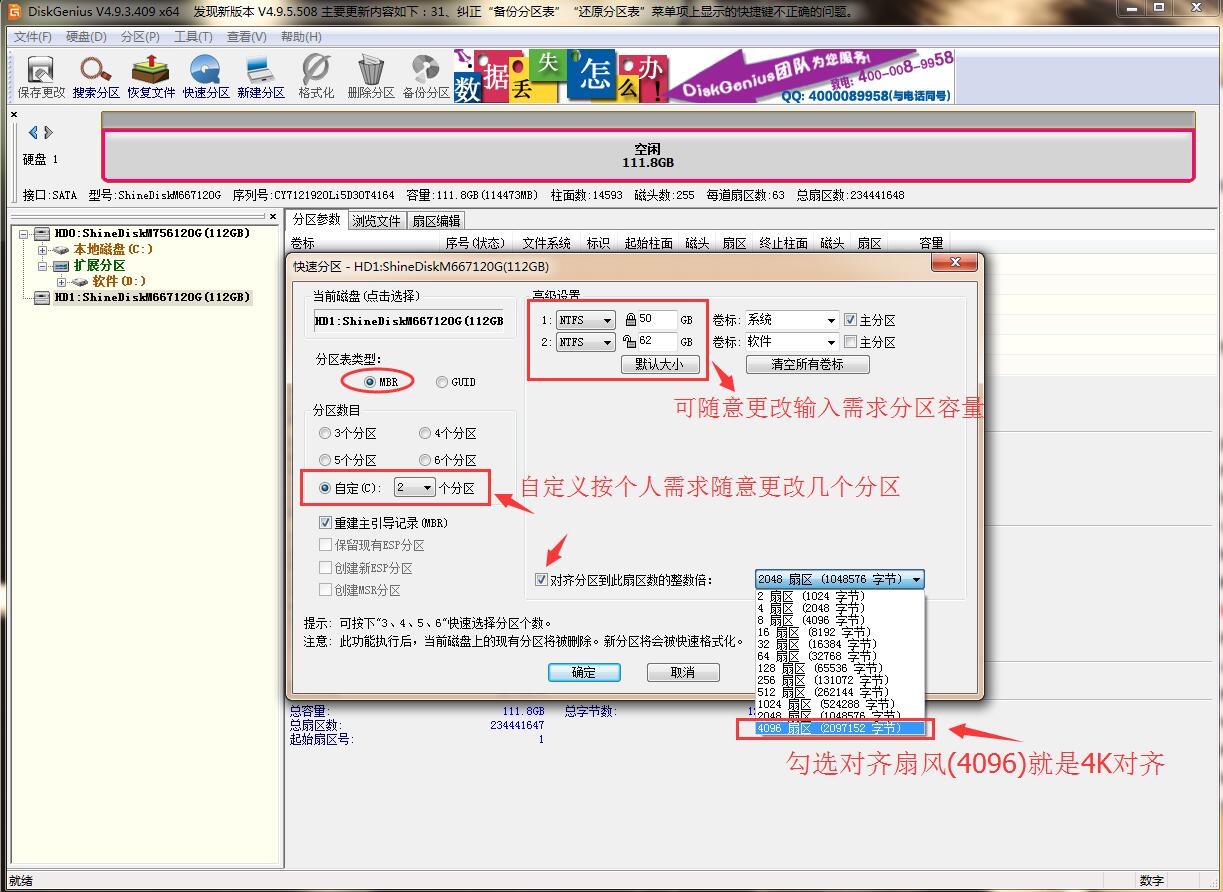Select HD1:ShineDiskM667120G(112GB) in the disk tree

coord(152,298)
